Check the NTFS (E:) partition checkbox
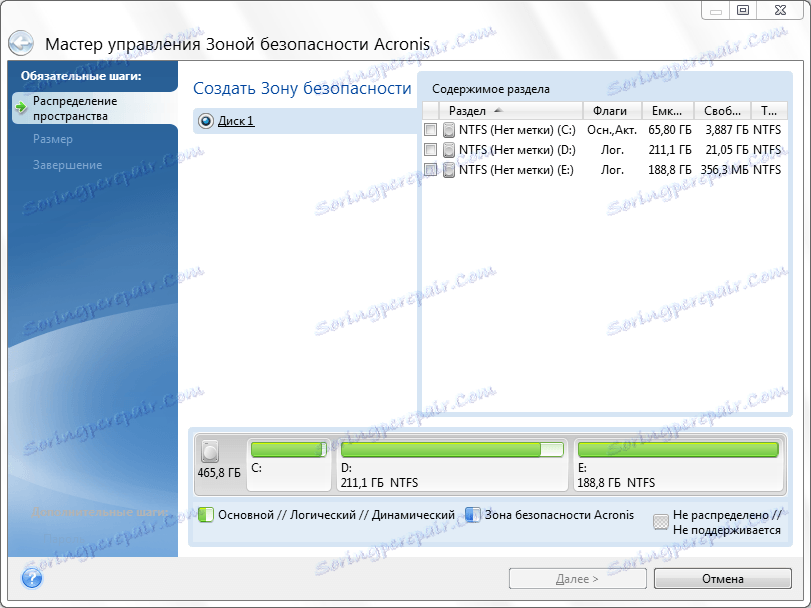 pyautogui.click(x=430, y=170)
